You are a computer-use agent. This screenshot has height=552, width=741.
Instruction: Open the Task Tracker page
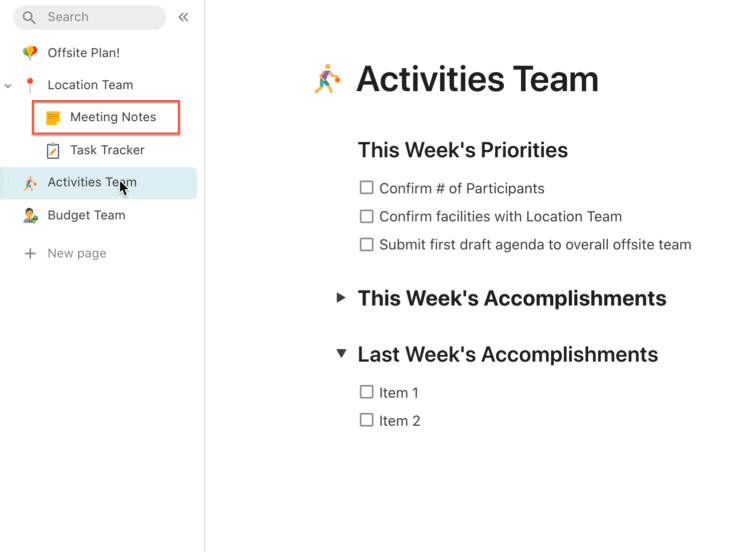point(107,150)
